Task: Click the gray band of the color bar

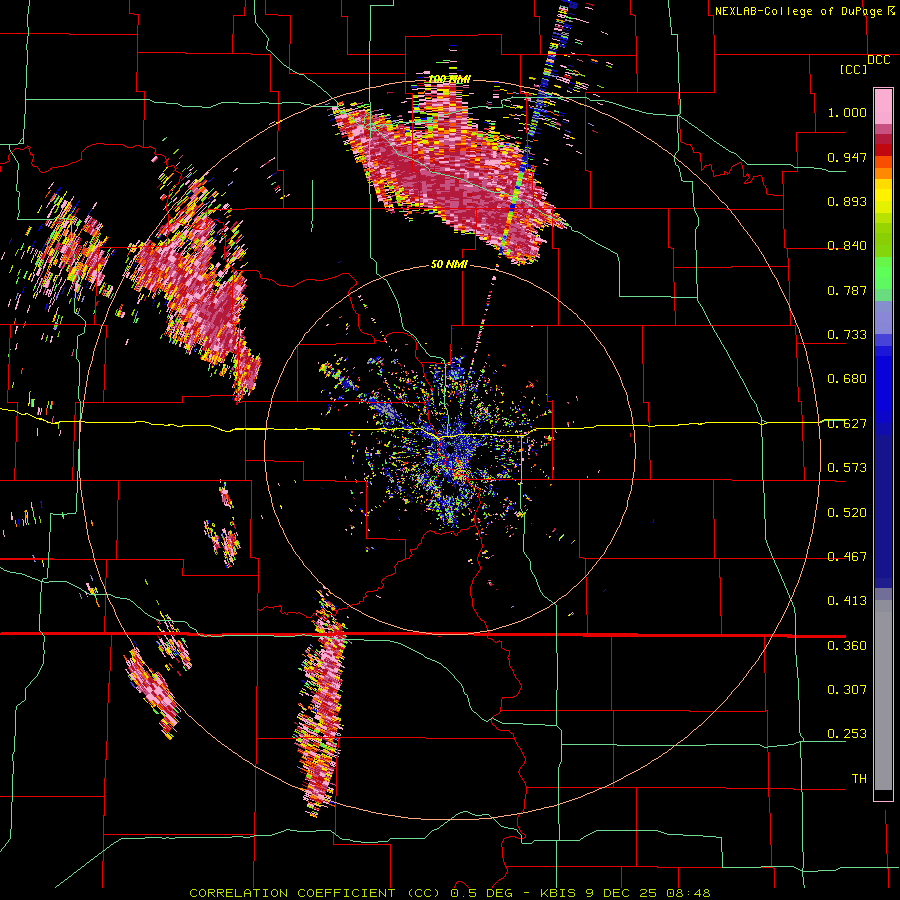Action: coord(883,695)
